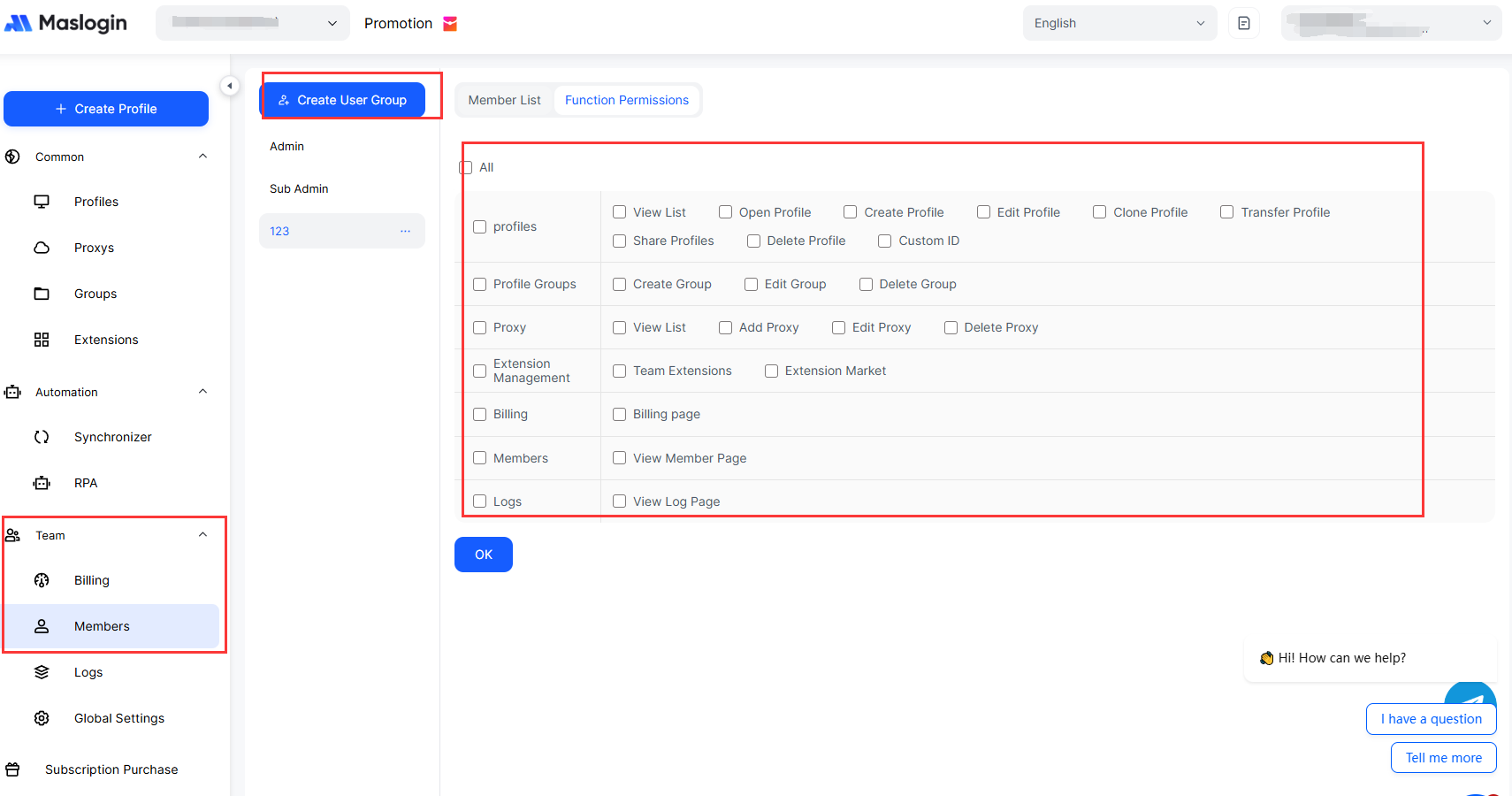Select the Sub Admin user group

pyautogui.click(x=299, y=188)
